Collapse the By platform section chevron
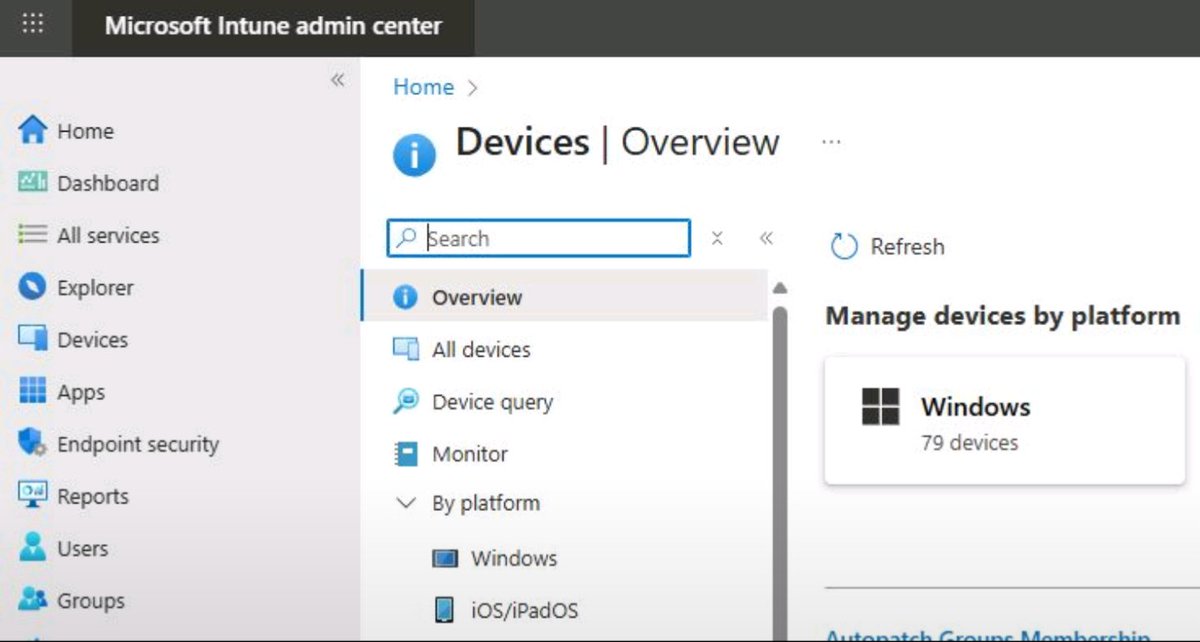 [x=406, y=503]
